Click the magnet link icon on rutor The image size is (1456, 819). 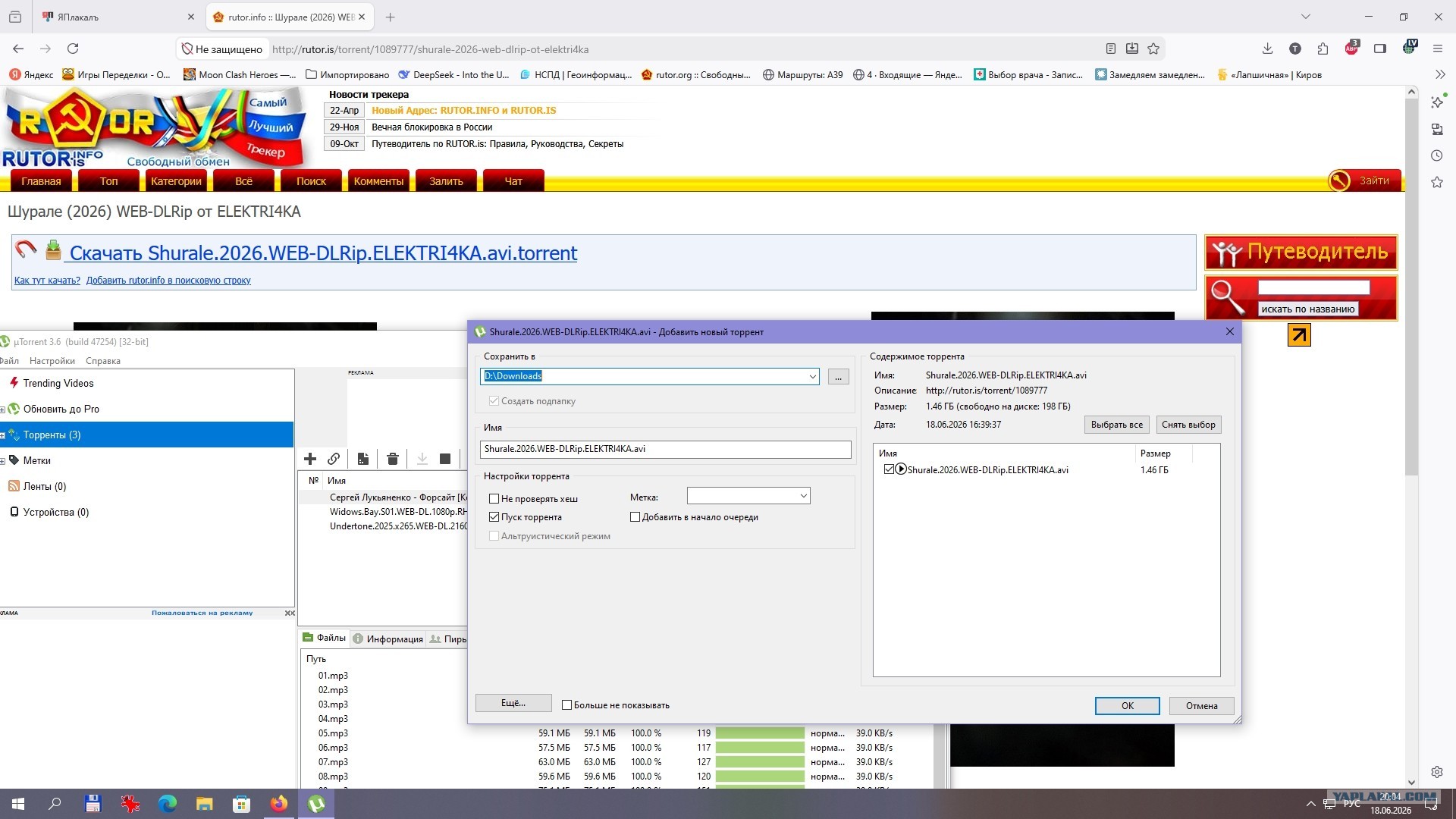click(26, 249)
